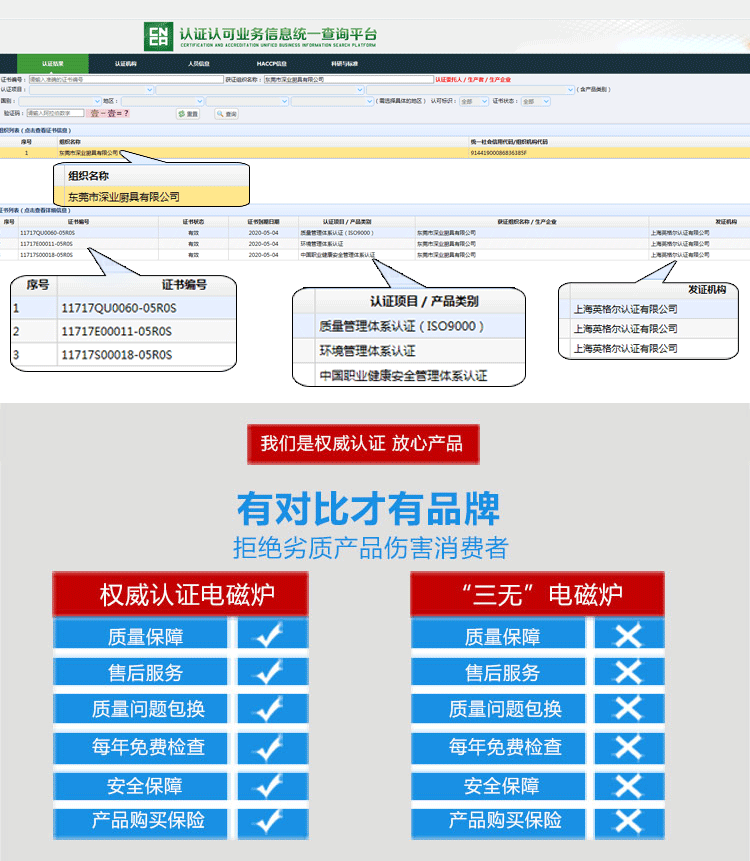This screenshot has height=861, width=750.
Task: Click certificate number 11717S00018-05R0S in the table
Action: 46,255
